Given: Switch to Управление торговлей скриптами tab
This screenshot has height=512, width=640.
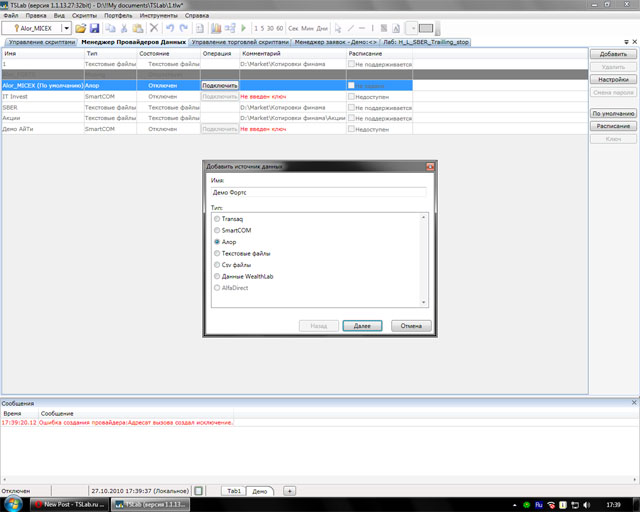Looking at the screenshot, I should click(x=240, y=42).
